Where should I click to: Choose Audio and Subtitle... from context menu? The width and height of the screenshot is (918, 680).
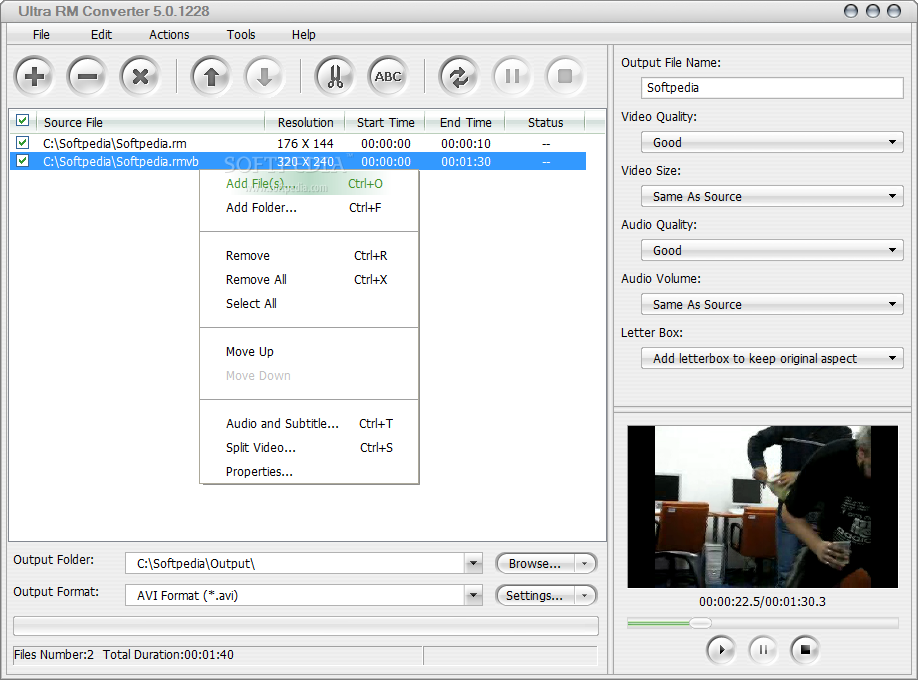click(x=309, y=423)
